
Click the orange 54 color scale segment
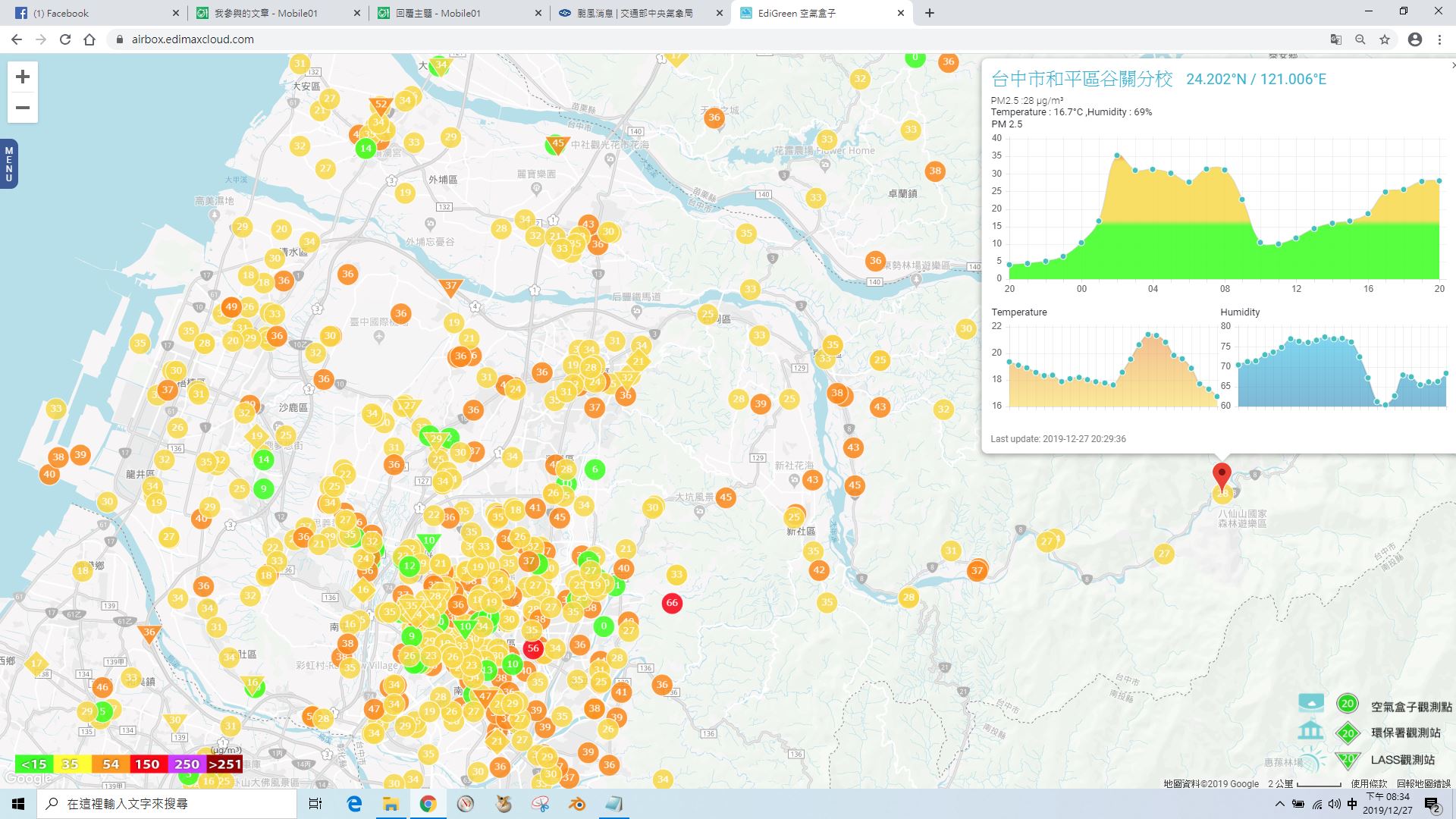(x=111, y=764)
